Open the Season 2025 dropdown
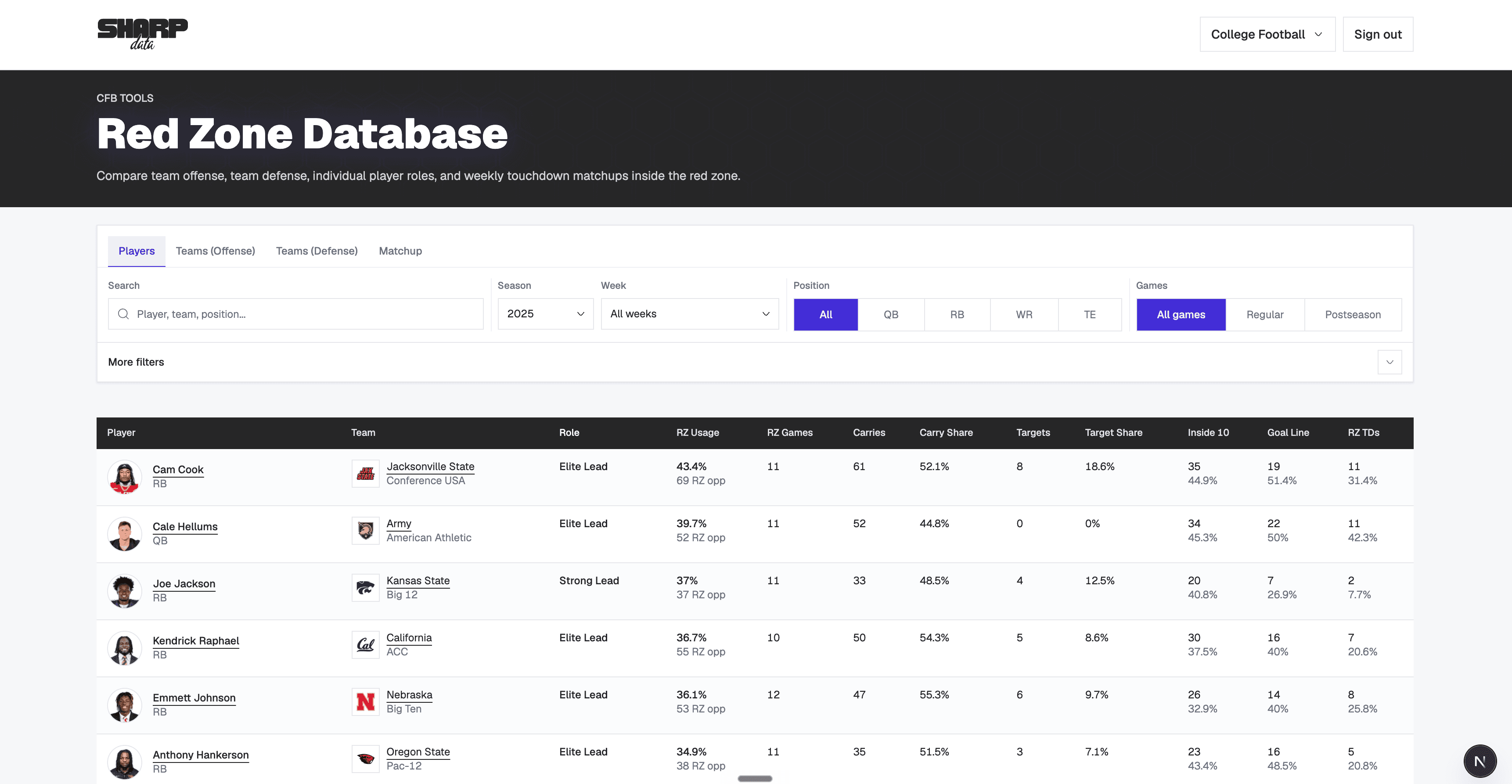 545,314
